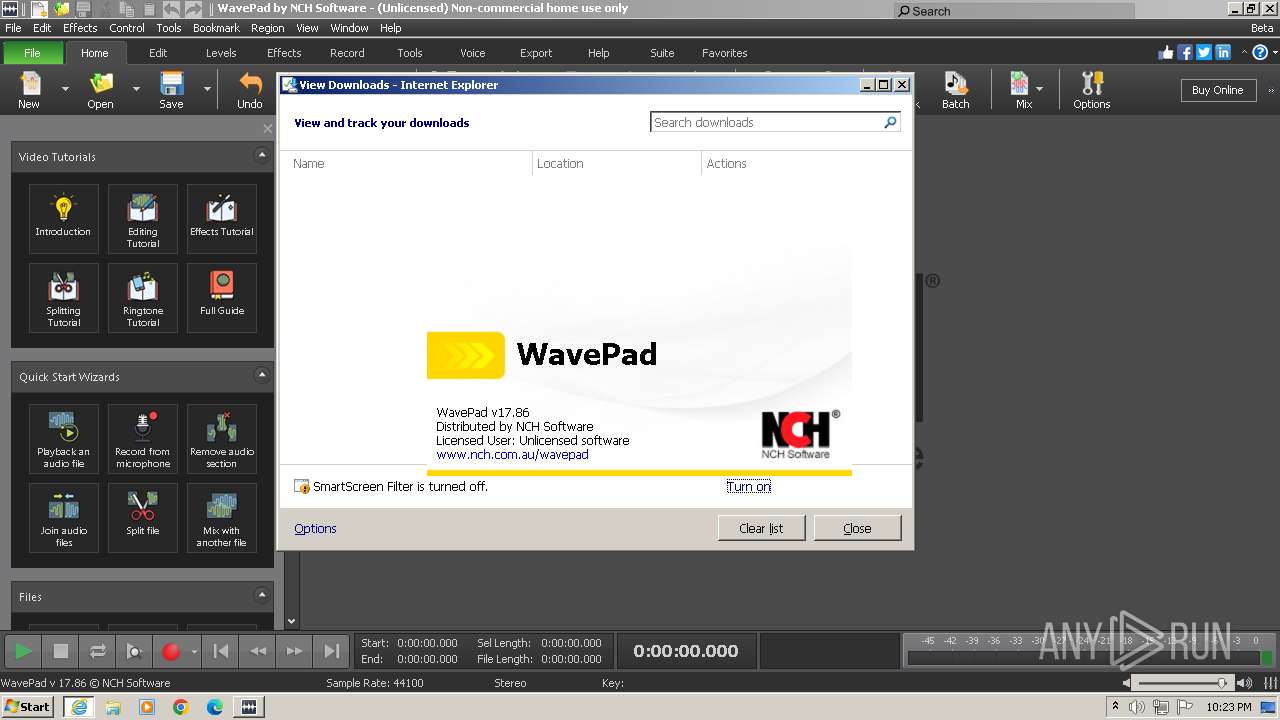Switch to the Edit ribbon tab
Image resolution: width=1280 pixels, height=720 pixels.
158,53
